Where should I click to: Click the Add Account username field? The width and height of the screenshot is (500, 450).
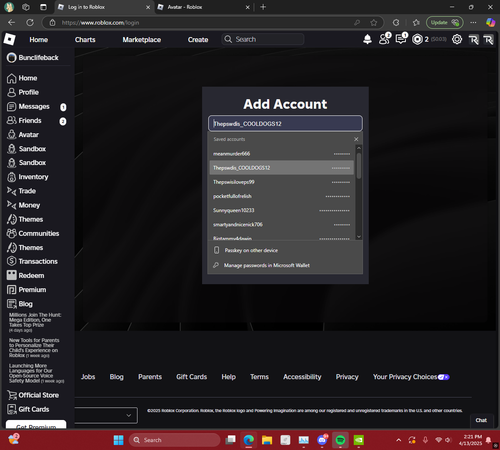tap(285, 124)
